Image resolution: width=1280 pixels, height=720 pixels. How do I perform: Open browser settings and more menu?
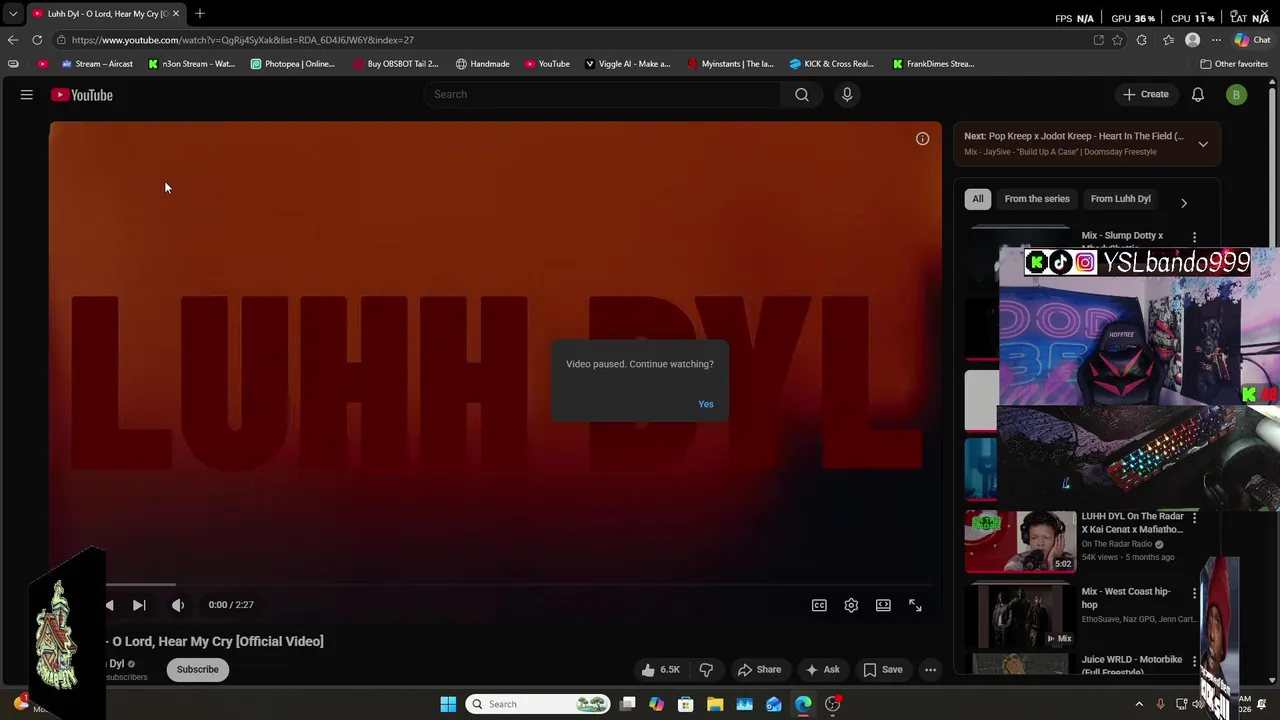tap(1216, 40)
